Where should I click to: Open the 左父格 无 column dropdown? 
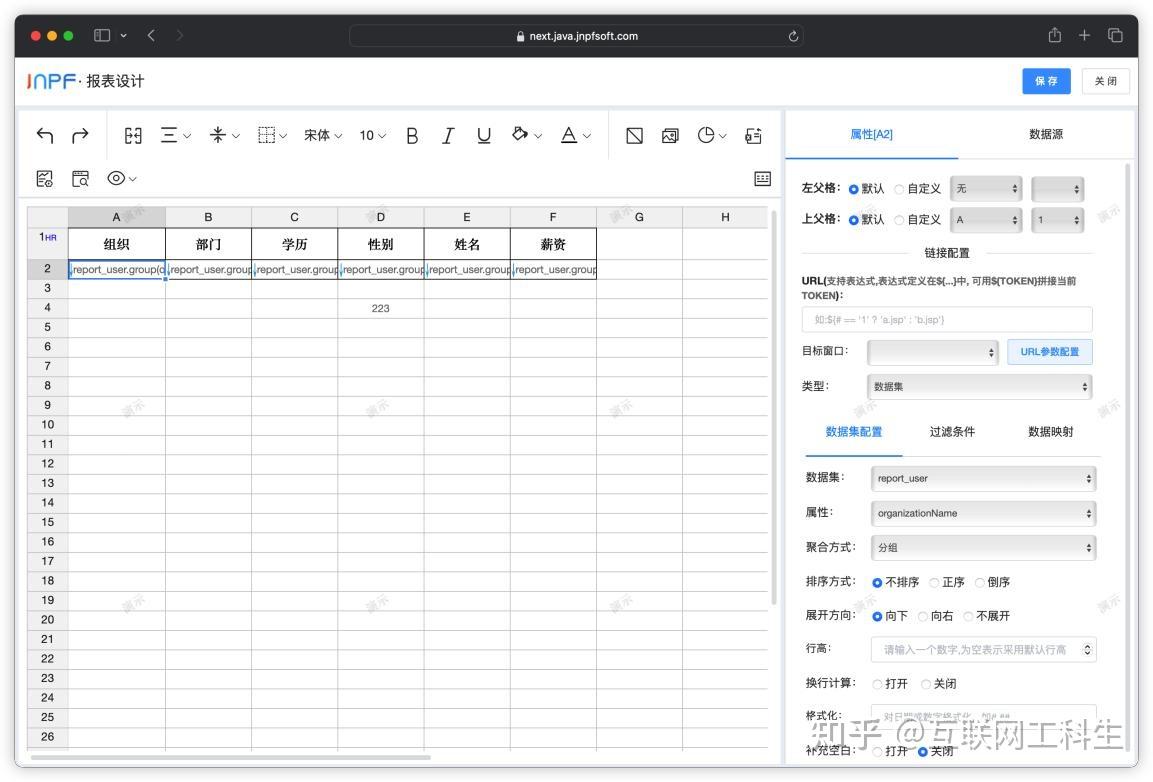click(x=986, y=189)
